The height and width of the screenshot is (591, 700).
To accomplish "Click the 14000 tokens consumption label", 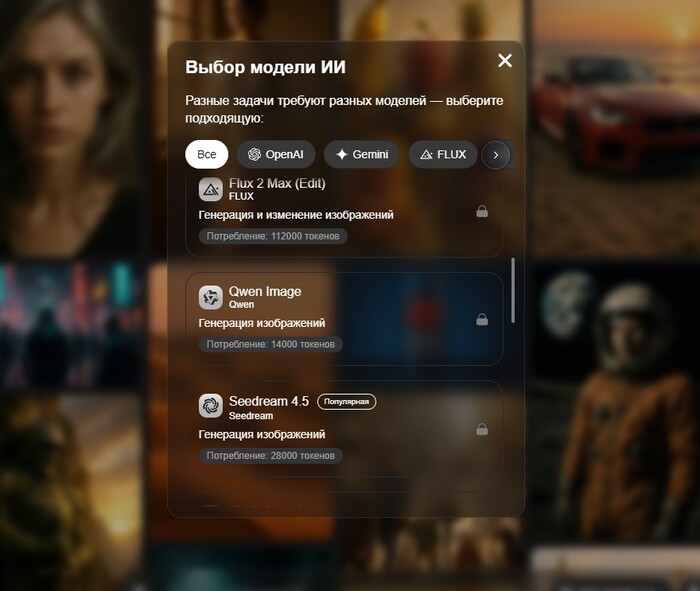I will 270,344.
